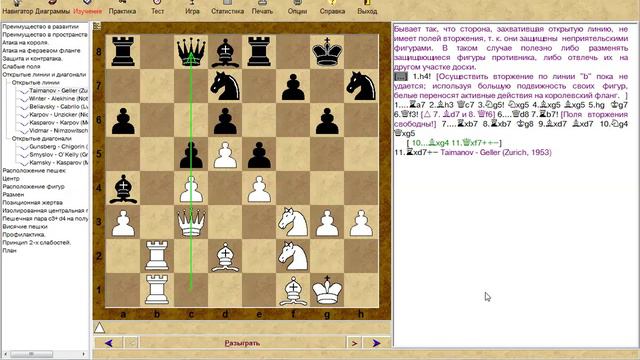Open the Karpov - Unzicker example
The image size is (640, 360).
pos(58,115)
